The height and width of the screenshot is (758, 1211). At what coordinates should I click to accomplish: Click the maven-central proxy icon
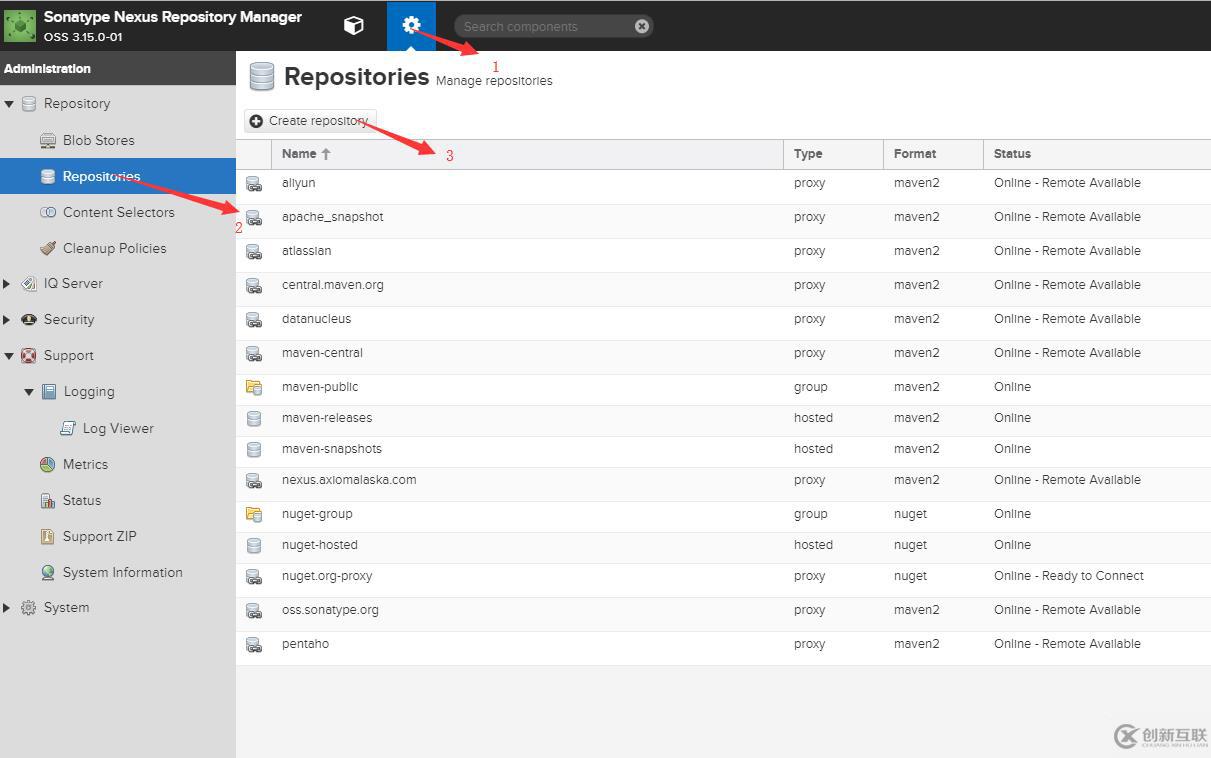point(254,354)
